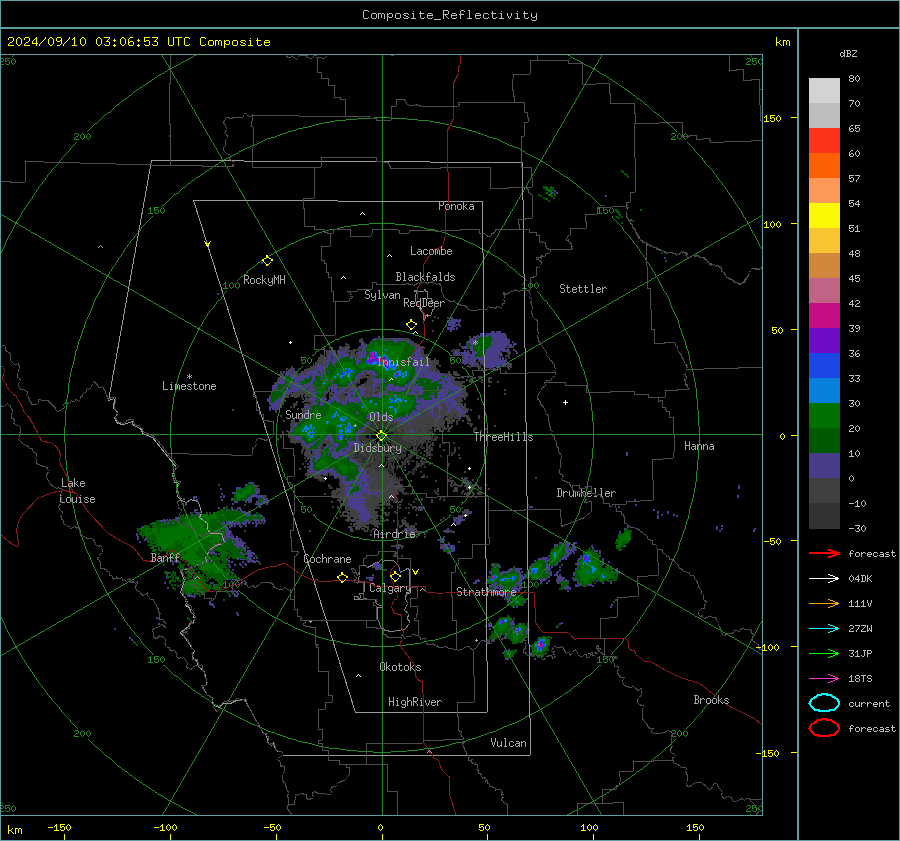Image resolution: width=900 pixels, height=841 pixels.
Task: Click the magenta 18TS arrow legend icon
Action: [x=824, y=679]
